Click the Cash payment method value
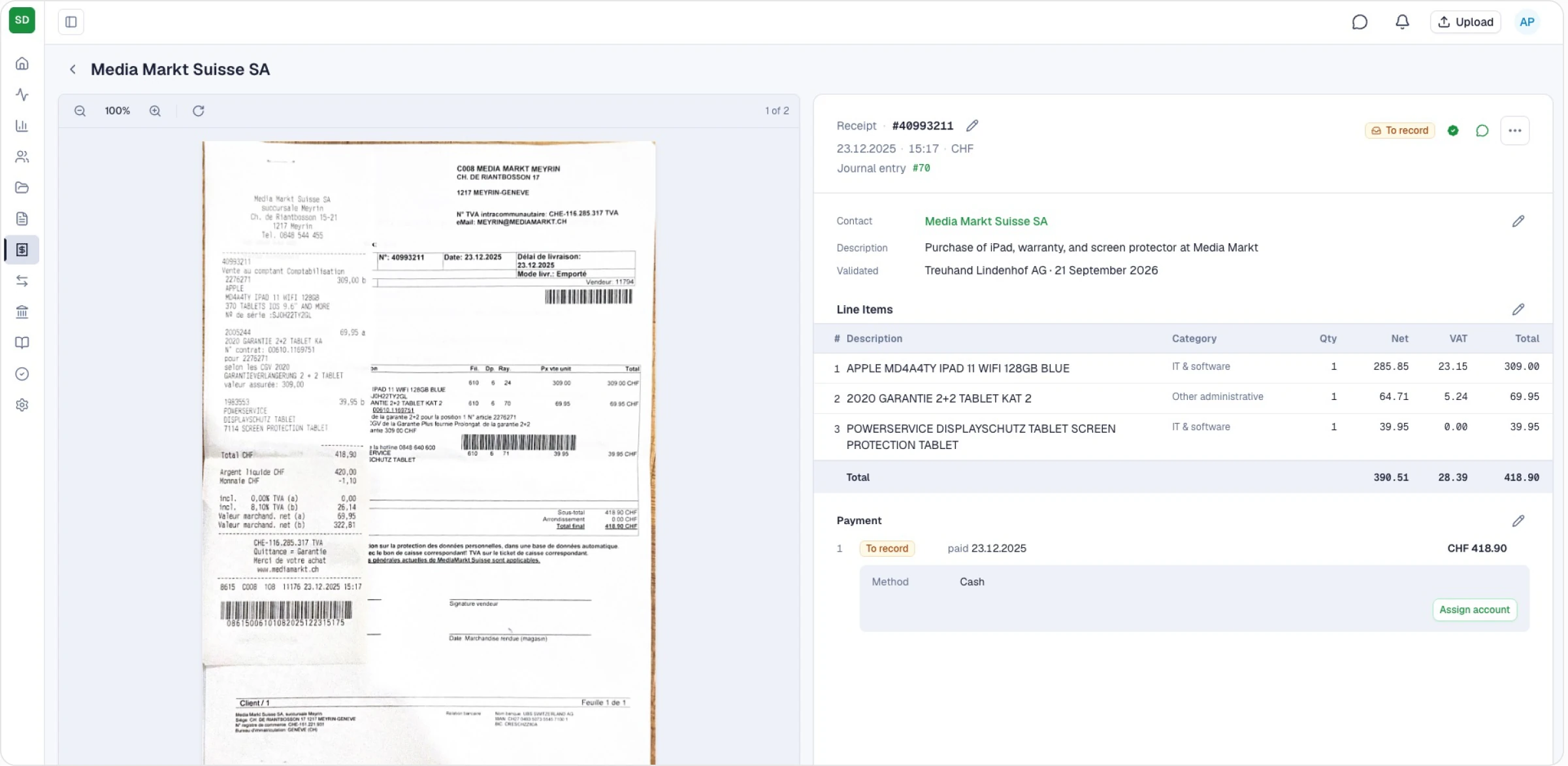1568x766 pixels. point(972,582)
